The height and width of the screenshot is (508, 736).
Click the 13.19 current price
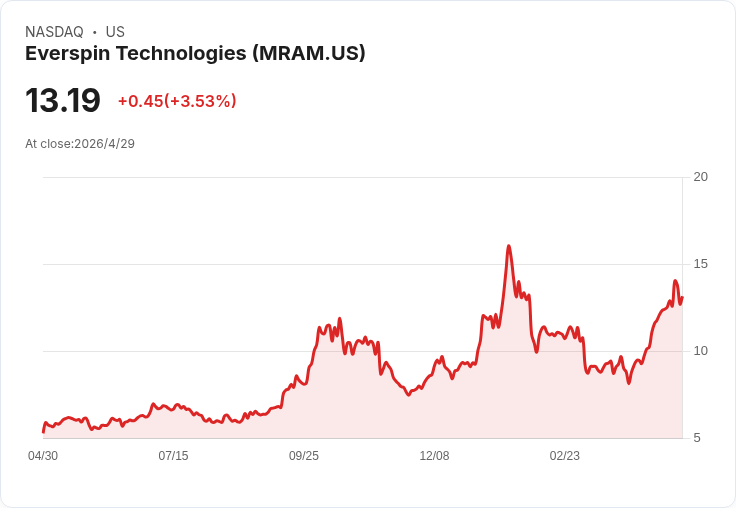click(63, 100)
